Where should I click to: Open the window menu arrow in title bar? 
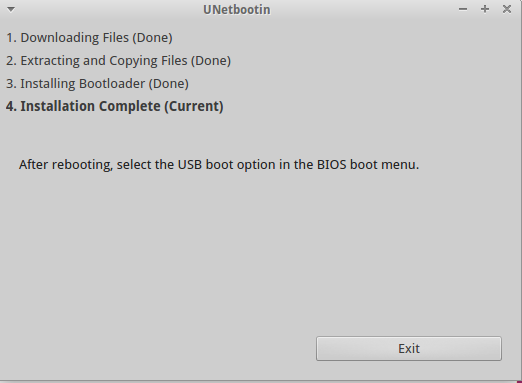[x=11, y=9]
